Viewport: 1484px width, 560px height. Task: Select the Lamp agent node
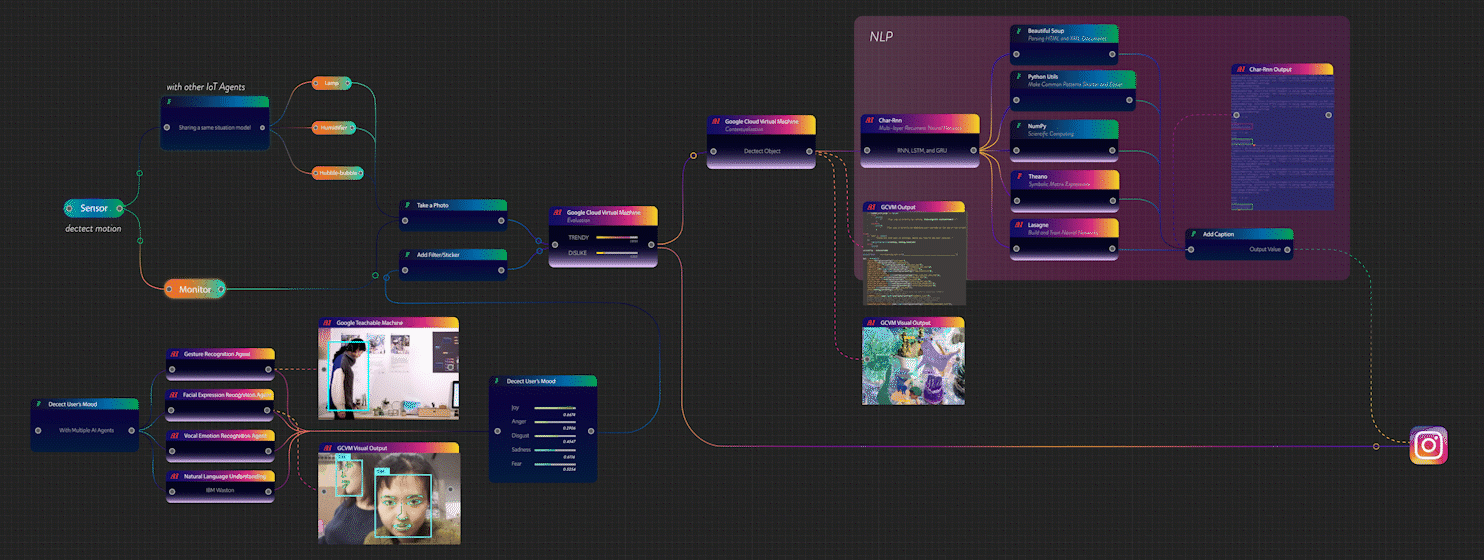[331, 83]
